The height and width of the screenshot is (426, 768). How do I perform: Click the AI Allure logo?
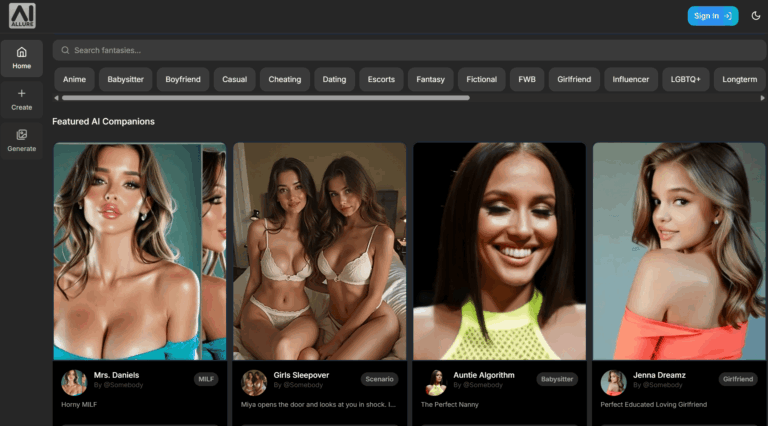click(22, 16)
